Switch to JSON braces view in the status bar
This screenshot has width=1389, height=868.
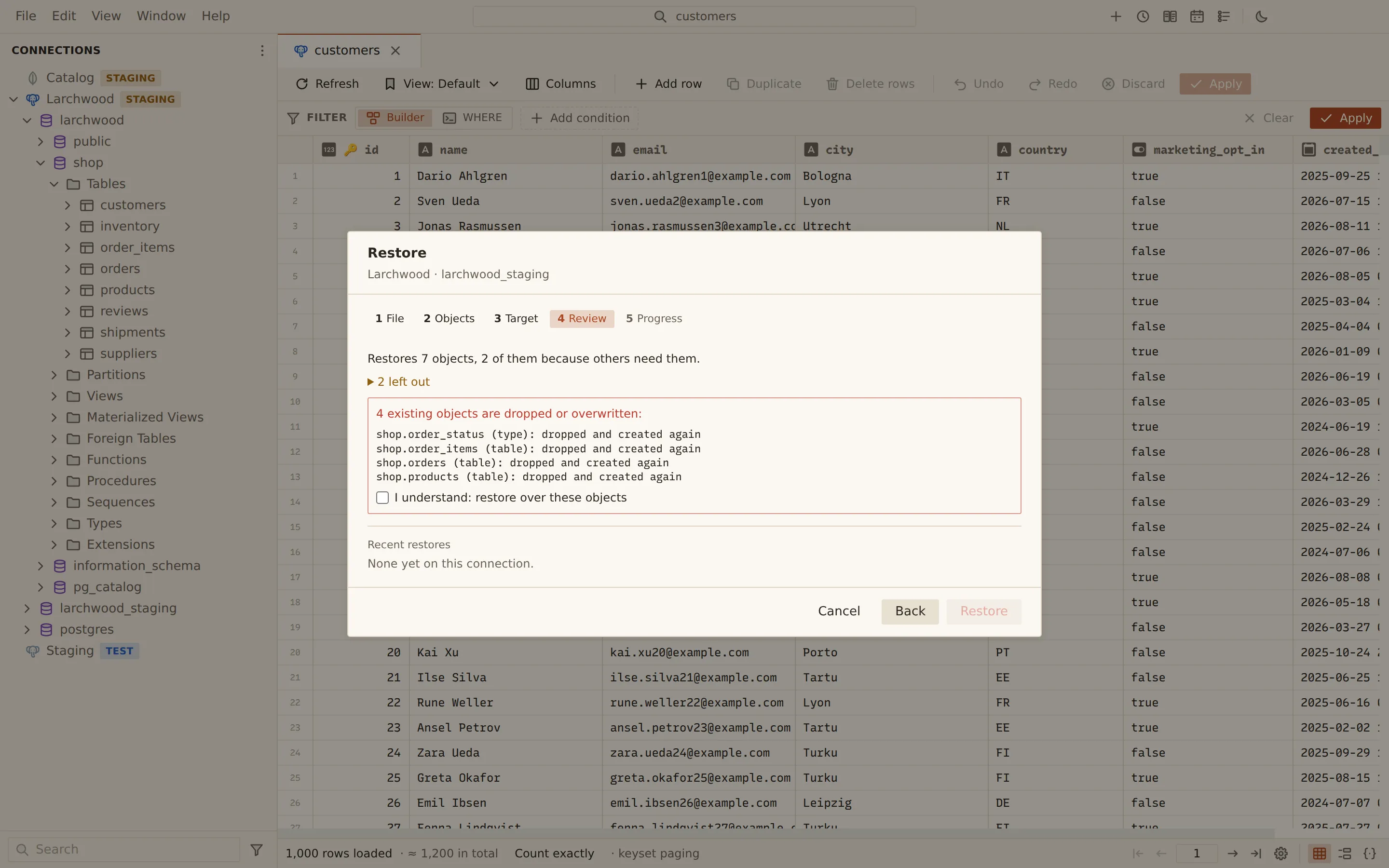[x=1370, y=854]
